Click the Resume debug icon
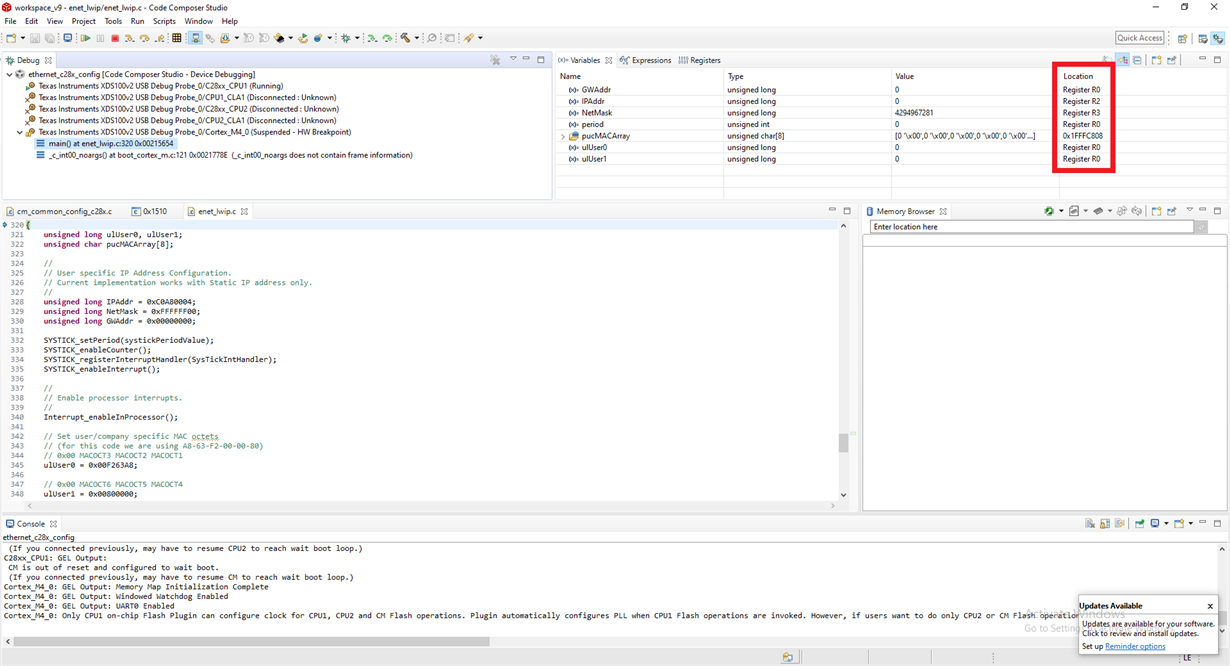 (86, 38)
